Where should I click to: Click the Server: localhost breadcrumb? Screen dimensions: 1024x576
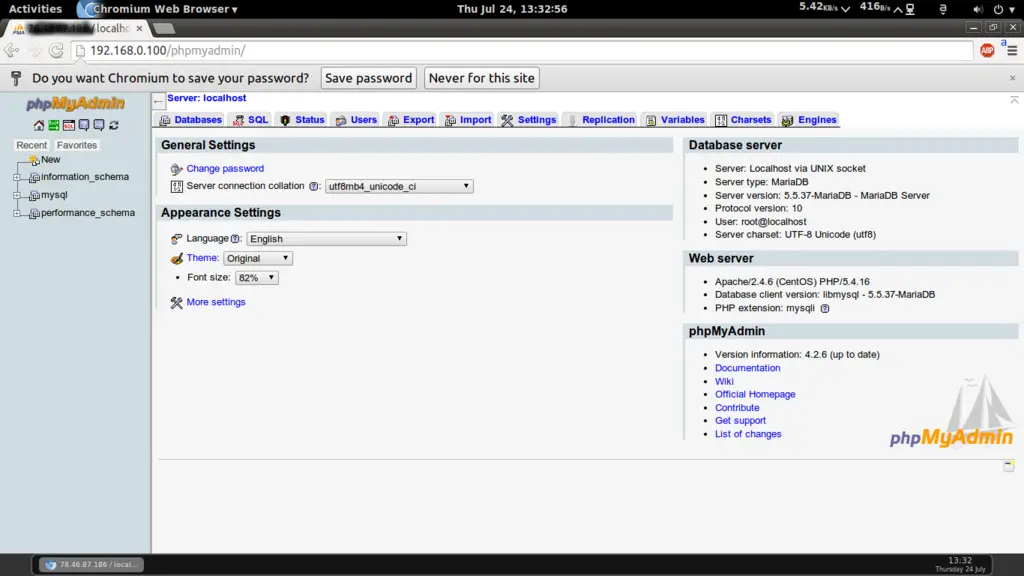click(206, 99)
